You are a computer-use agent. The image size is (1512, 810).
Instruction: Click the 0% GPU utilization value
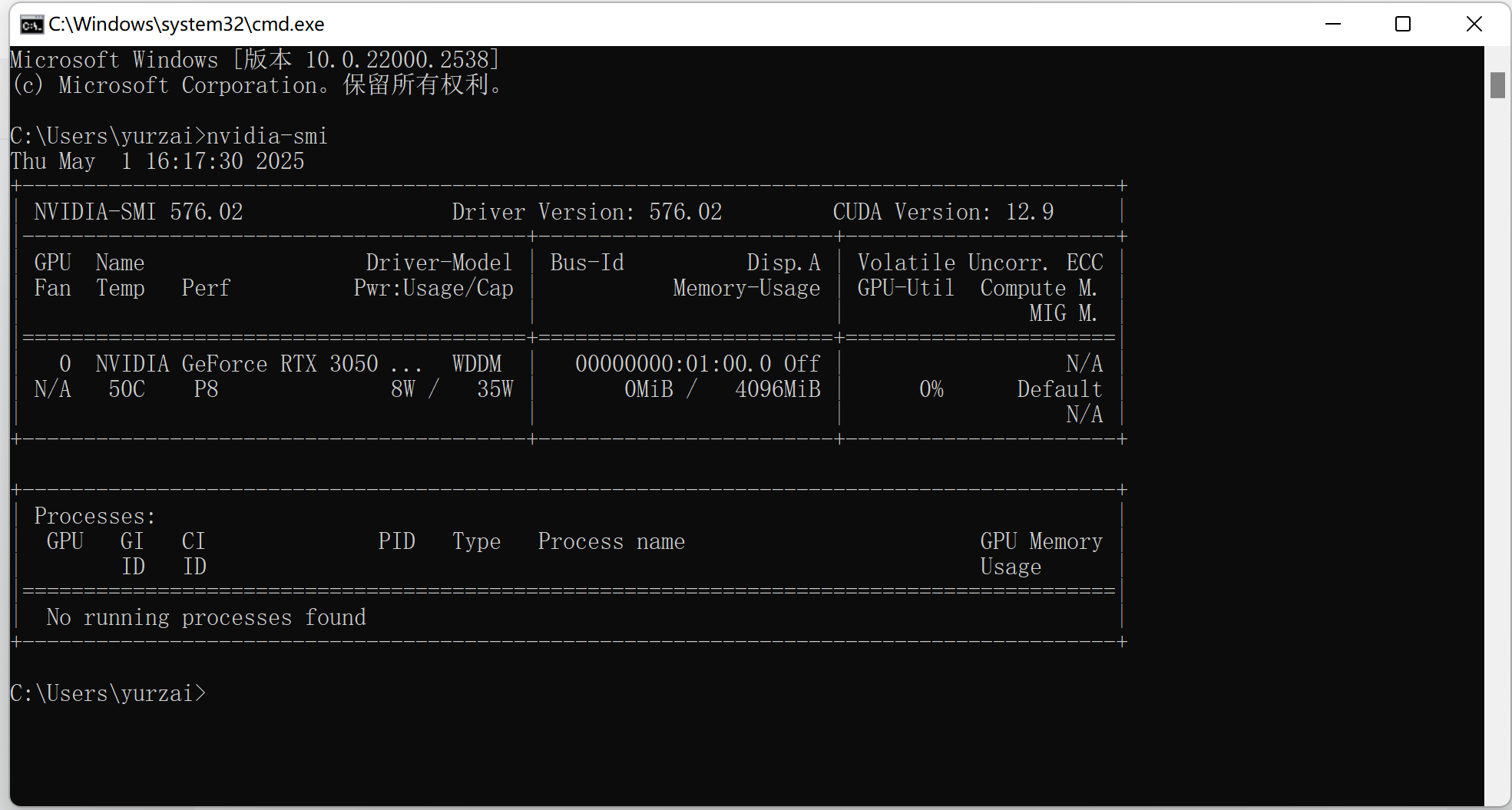tap(931, 389)
